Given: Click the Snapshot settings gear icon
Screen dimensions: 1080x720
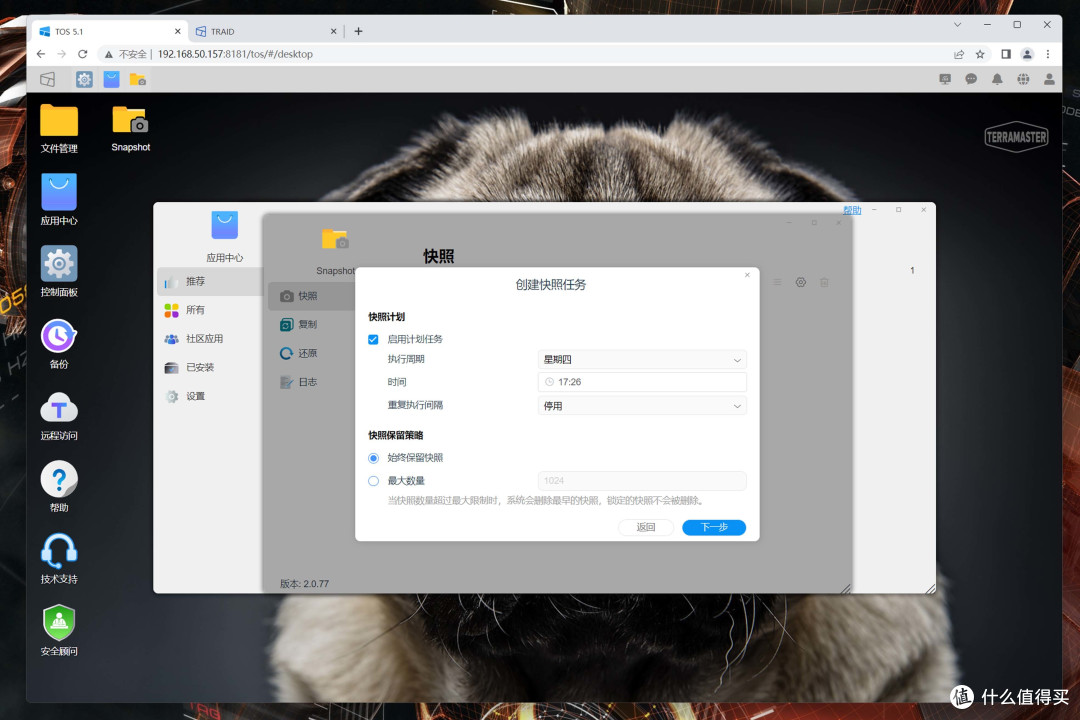Looking at the screenshot, I should pyautogui.click(x=800, y=282).
